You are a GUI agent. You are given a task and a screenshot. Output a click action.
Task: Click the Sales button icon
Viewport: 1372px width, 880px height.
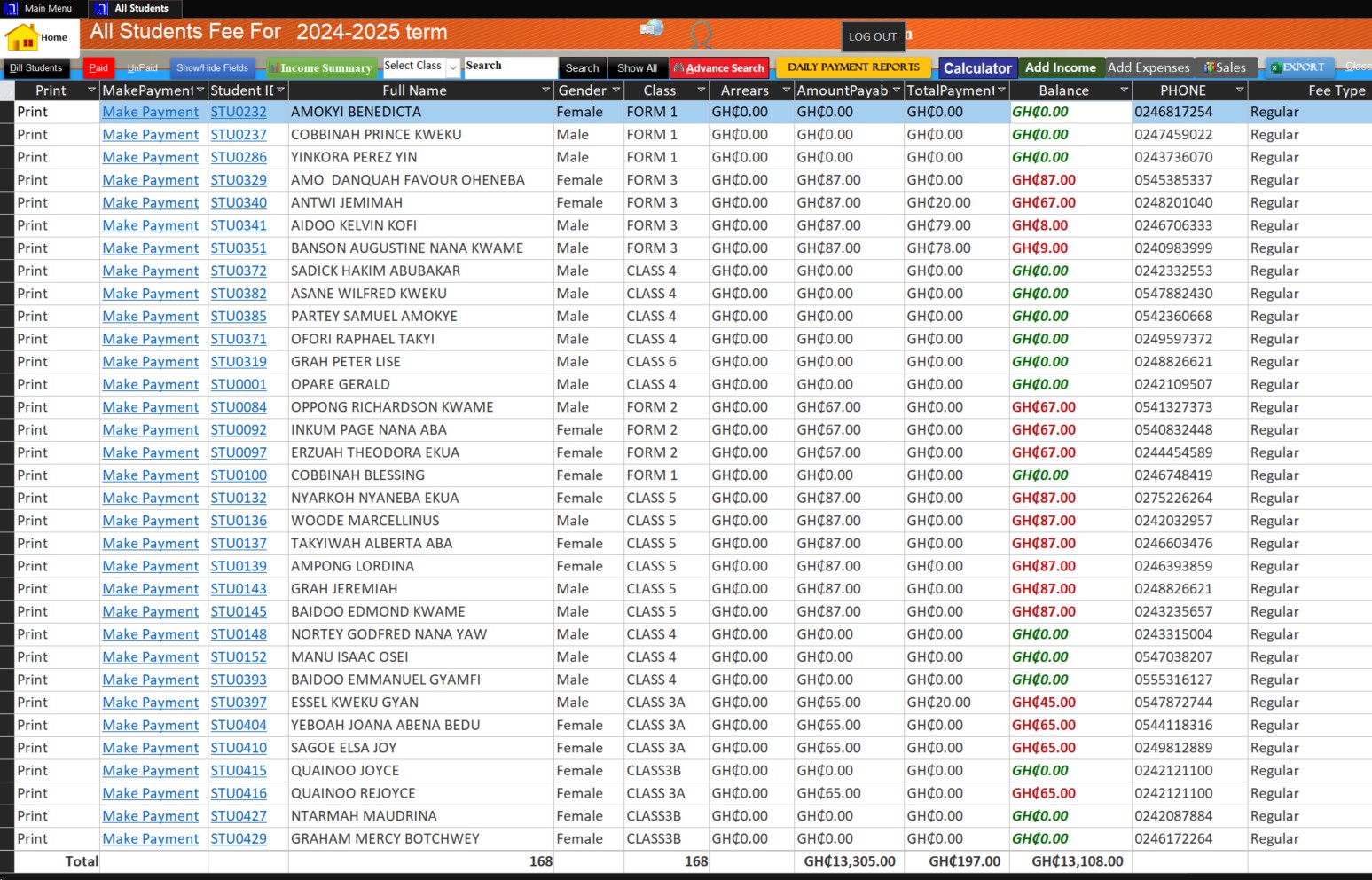coord(1224,67)
